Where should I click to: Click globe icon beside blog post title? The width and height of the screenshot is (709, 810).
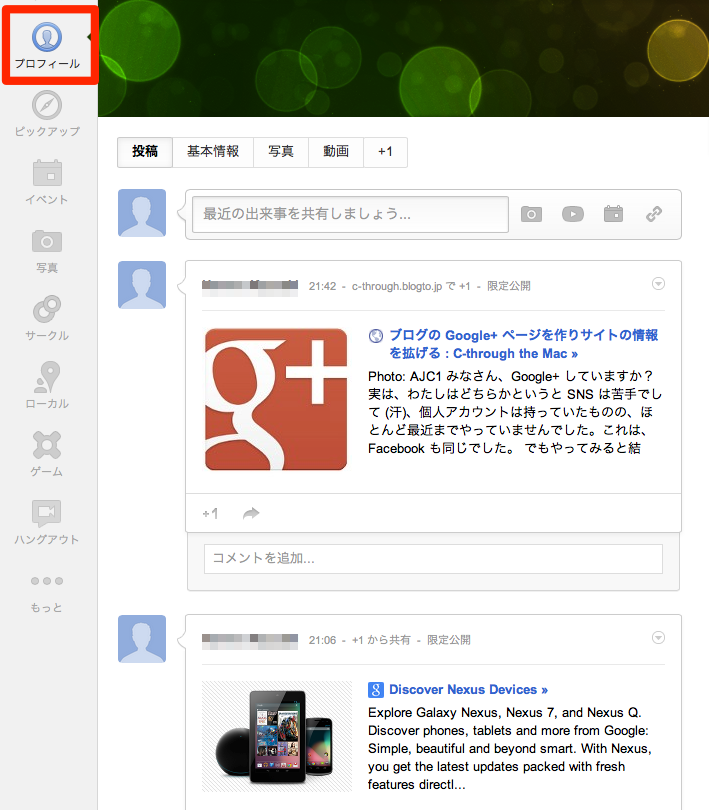tap(376, 336)
